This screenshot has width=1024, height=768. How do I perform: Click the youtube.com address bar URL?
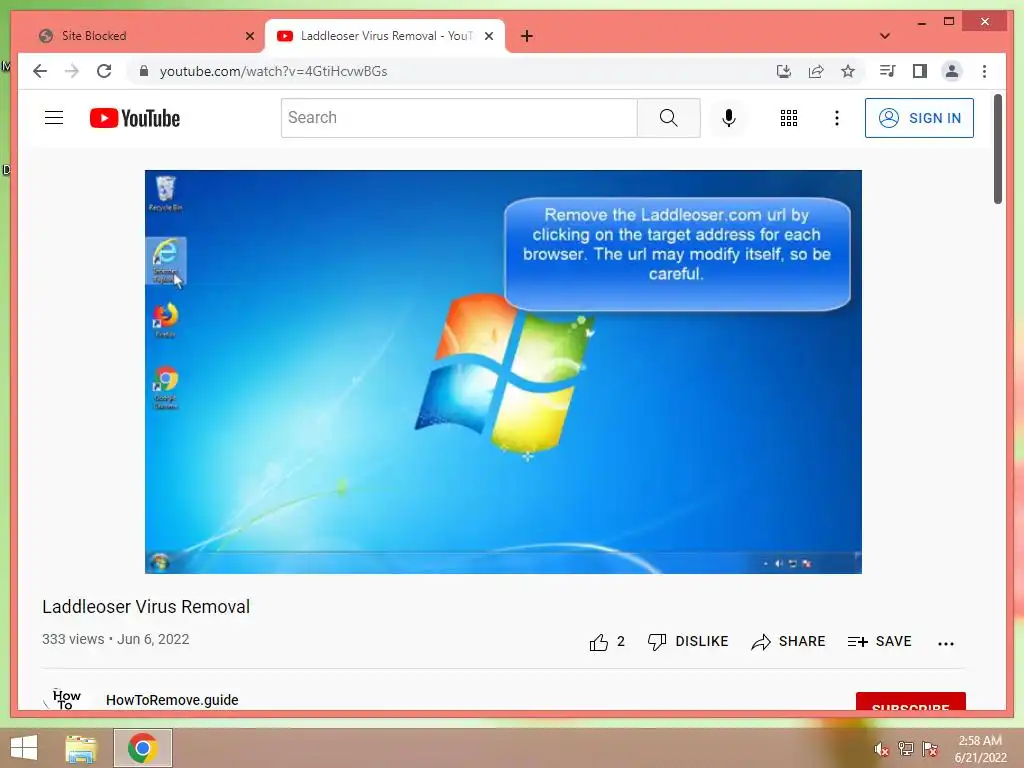click(x=273, y=71)
